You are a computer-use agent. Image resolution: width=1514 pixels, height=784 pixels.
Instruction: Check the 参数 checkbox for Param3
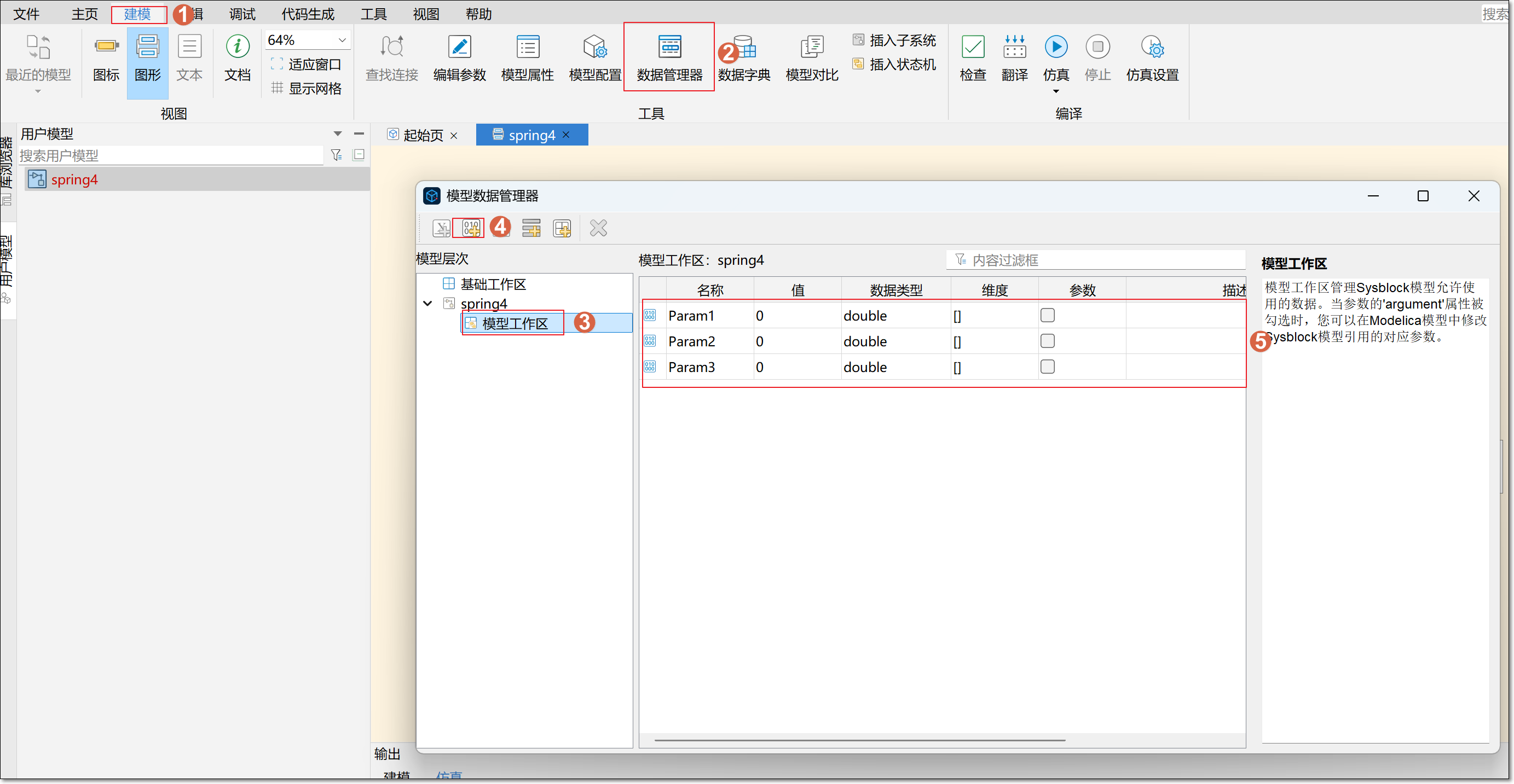tap(1047, 367)
